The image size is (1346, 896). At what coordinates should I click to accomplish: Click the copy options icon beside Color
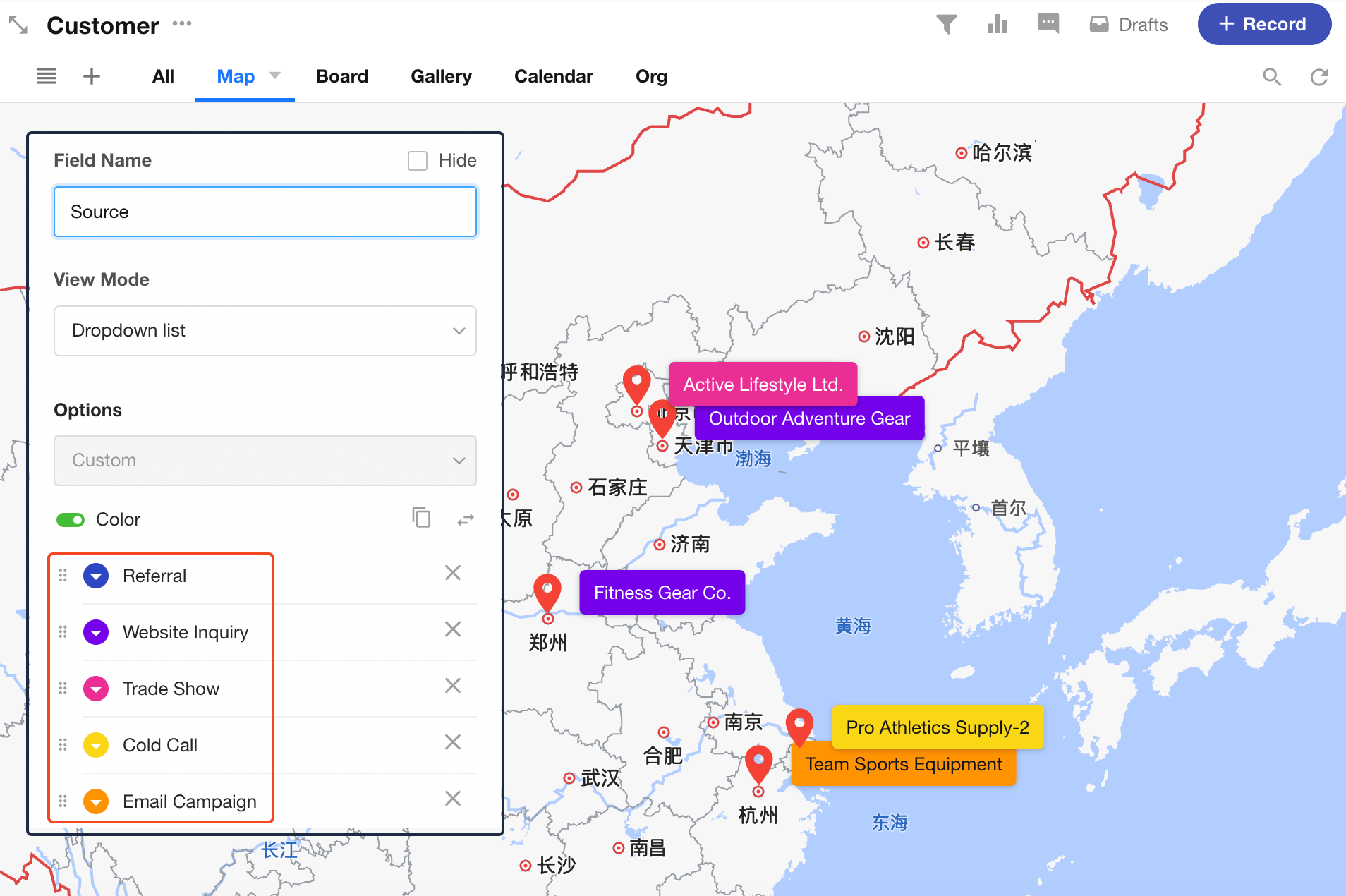[421, 518]
